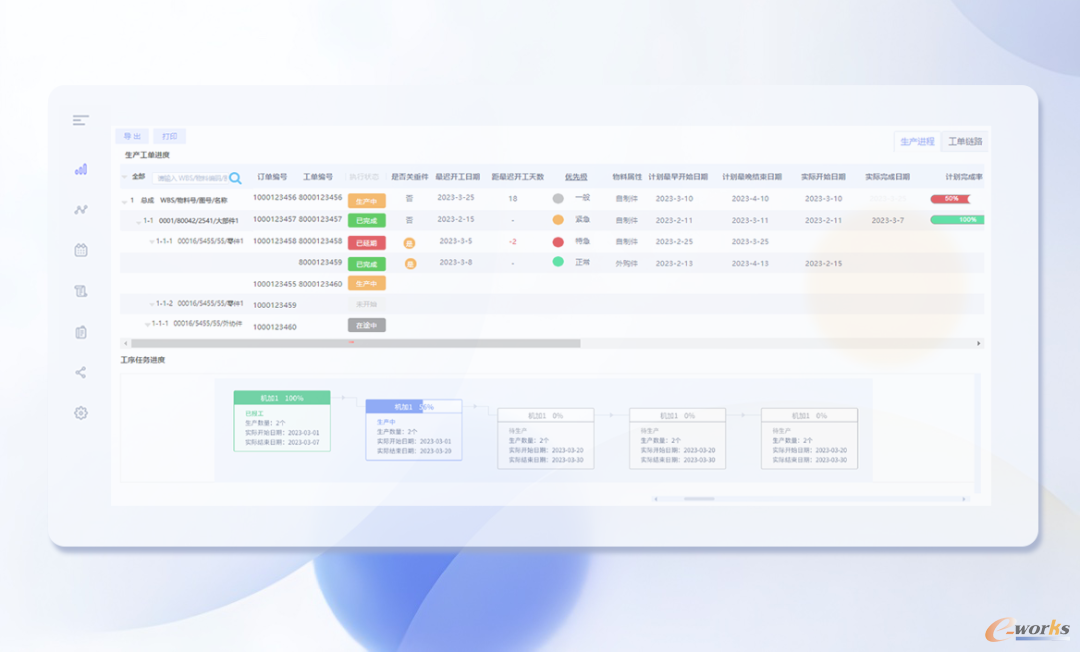The width and height of the screenshot is (1080, 652).
Task: Switch to the 工单链路 tab
Action: [965, 141]
